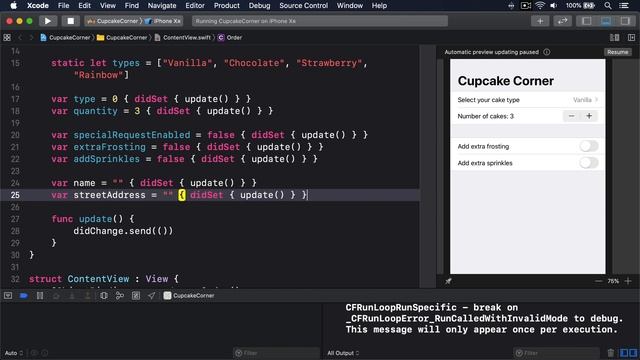The image size is (640, 360).
Task: Toggle the debug area panel button
Action: click(x=606, y=21)
